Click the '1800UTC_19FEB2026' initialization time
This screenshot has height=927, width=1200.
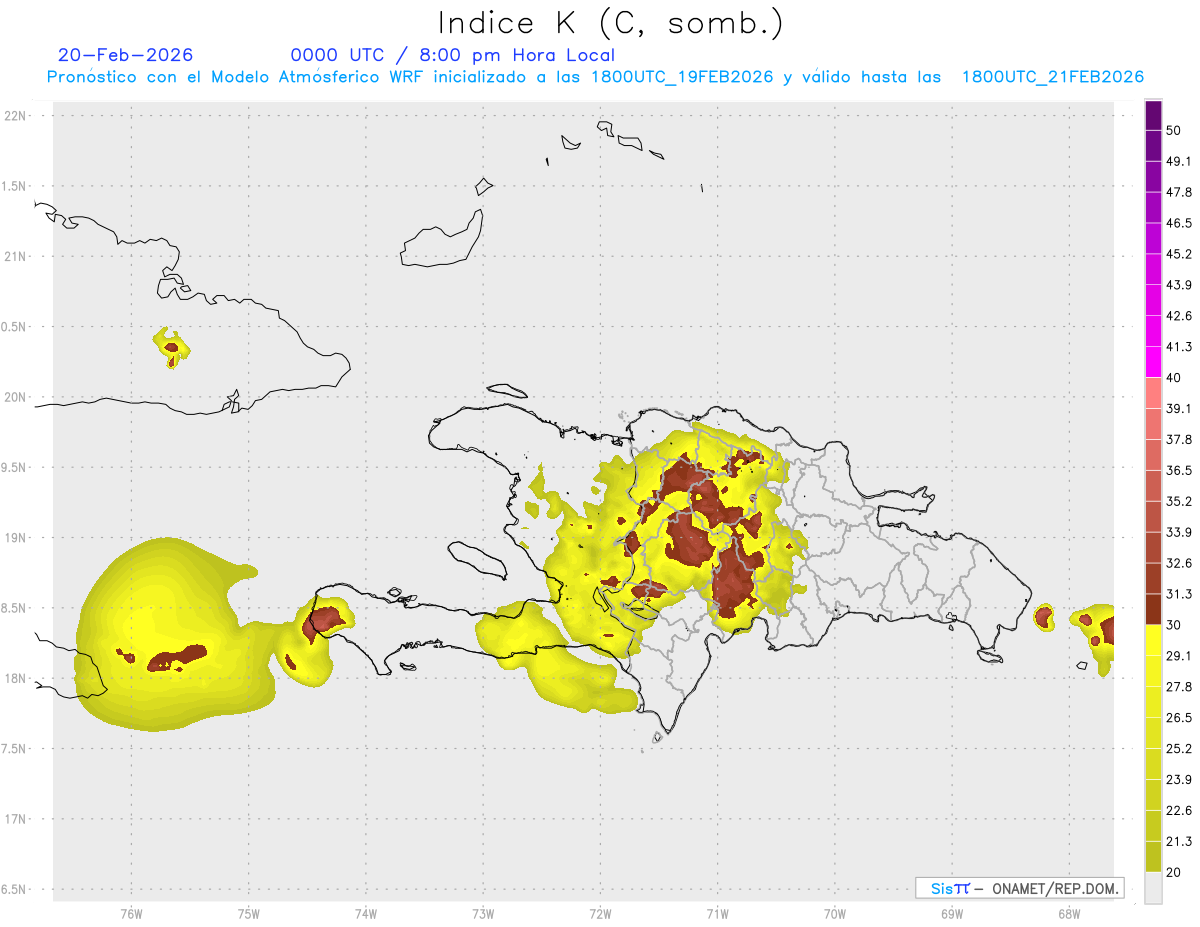(682, 77)
